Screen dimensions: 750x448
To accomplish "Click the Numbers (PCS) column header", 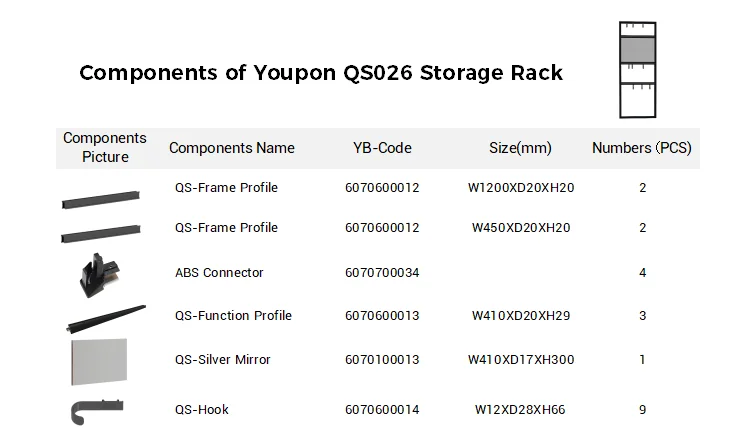I will coord(642,148).
